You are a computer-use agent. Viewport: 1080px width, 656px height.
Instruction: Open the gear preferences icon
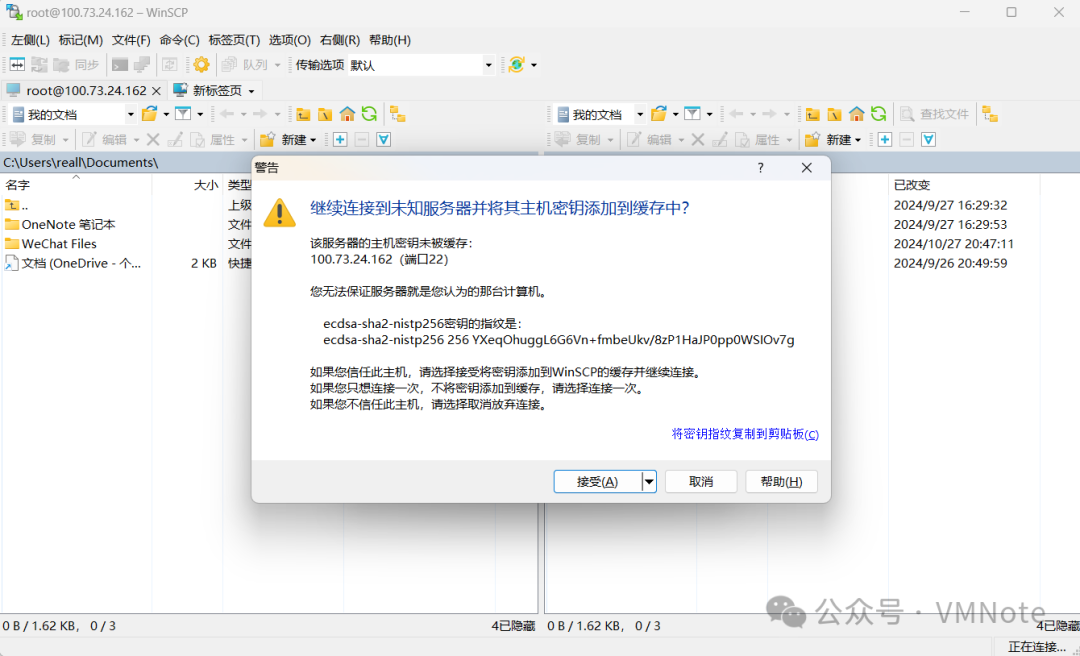[x=201, y=65]
